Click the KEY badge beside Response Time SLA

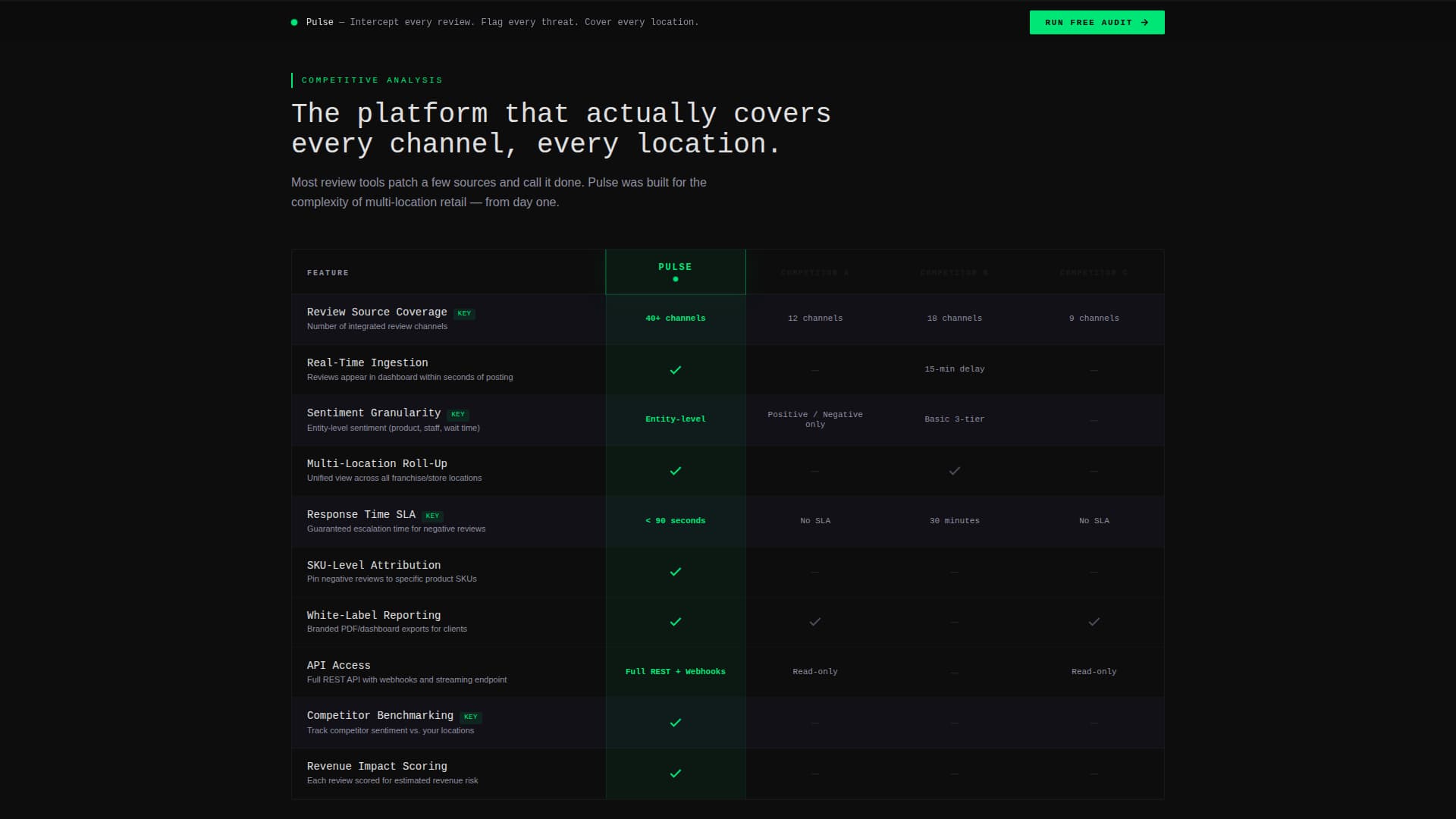click(432, 516)
